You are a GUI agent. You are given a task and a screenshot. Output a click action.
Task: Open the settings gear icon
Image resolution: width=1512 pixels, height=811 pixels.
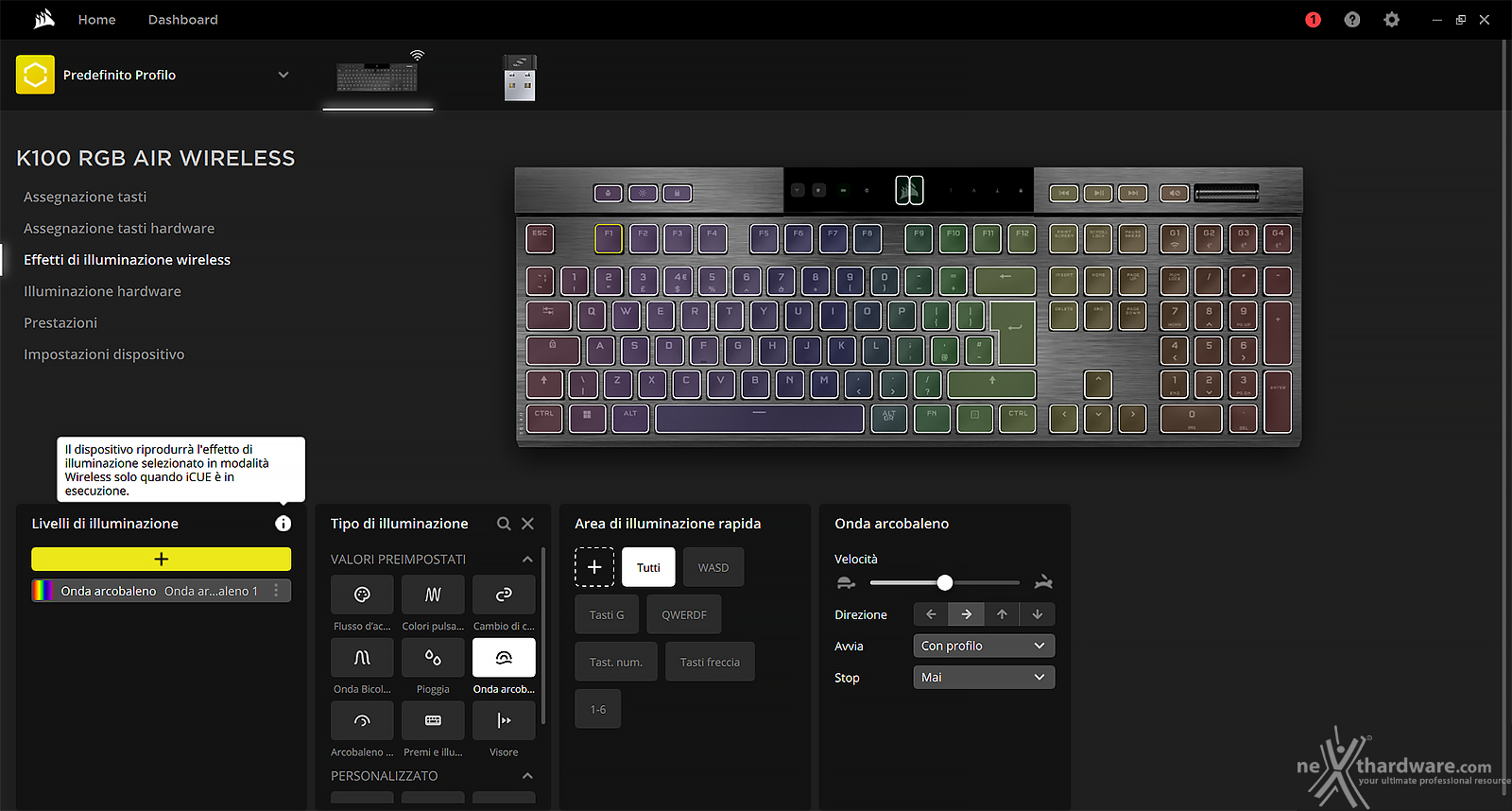(1391, 20)
